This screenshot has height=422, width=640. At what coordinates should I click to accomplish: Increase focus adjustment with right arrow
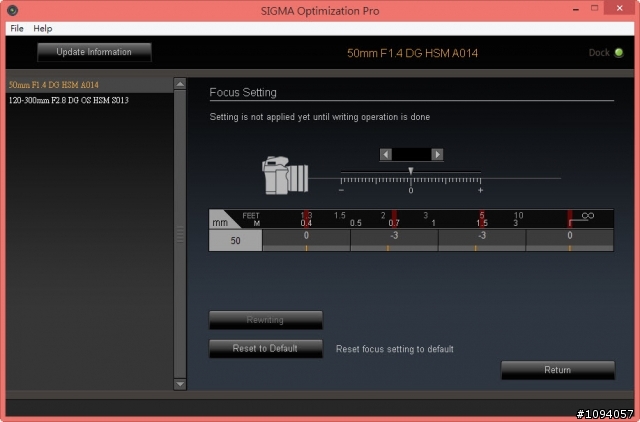(437, 154)
